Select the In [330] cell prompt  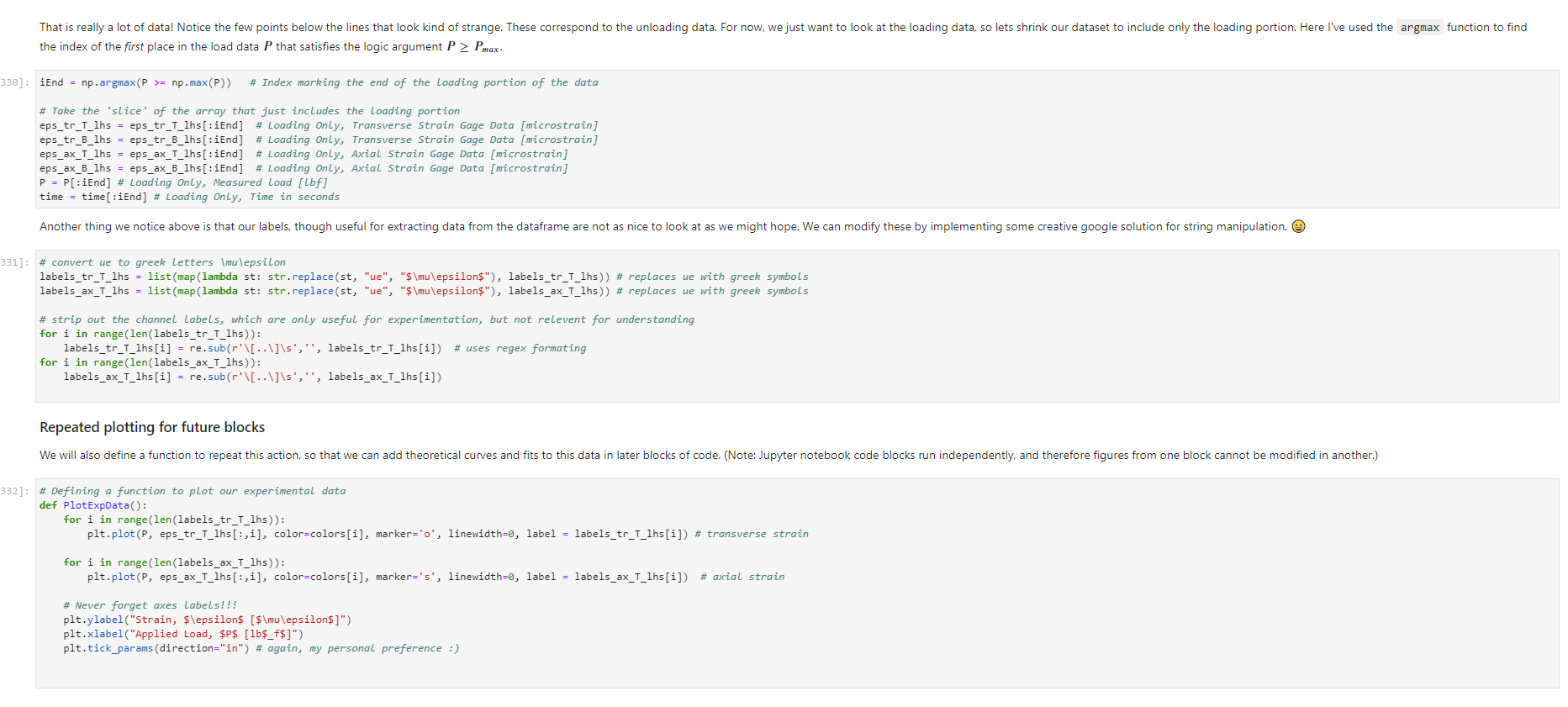coord(15,82)
